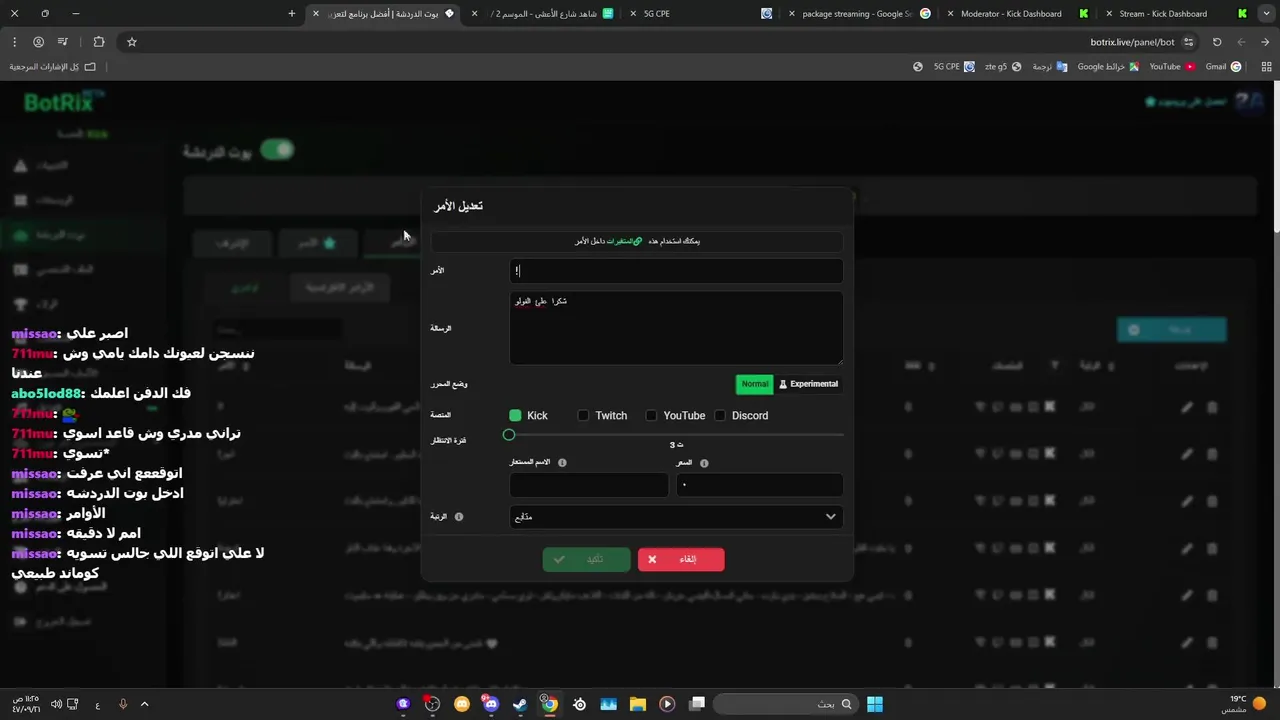This screenshot has height=720, width=1280.
Task: Click the site info icon in address bar
Action: [x=1188, y=42]
